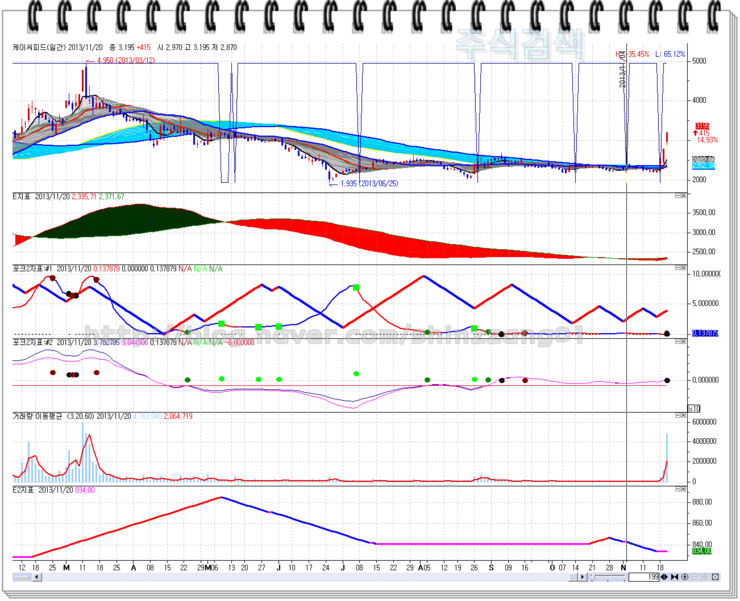
Task: Click the N month label on the date axis
Action: (623, 567)
